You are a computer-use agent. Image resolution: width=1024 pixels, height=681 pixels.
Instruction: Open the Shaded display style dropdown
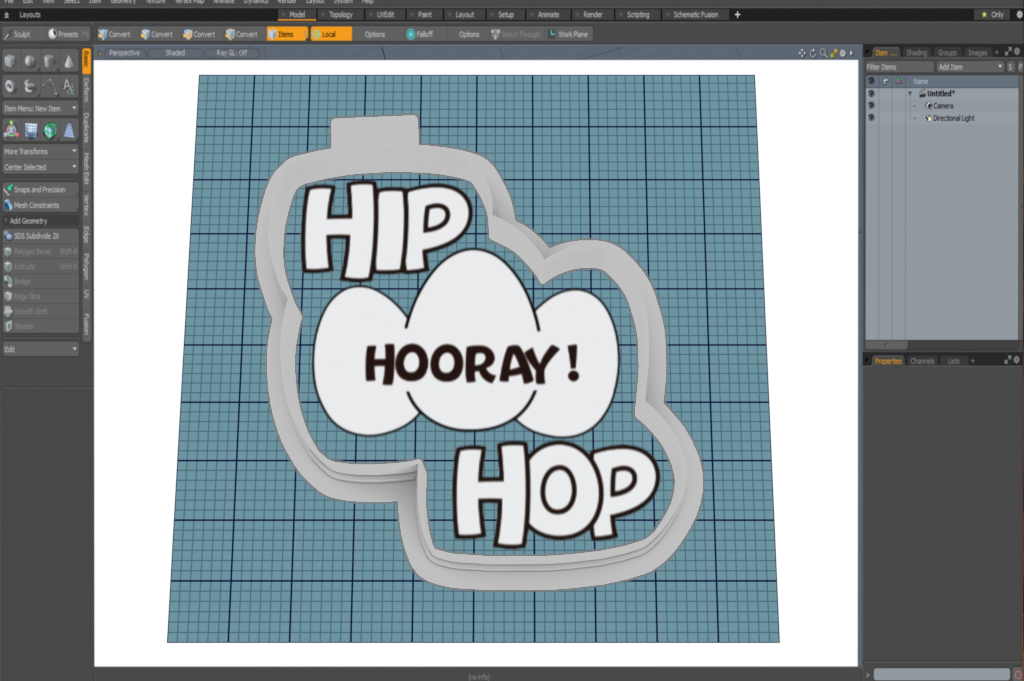pos(174,53)
